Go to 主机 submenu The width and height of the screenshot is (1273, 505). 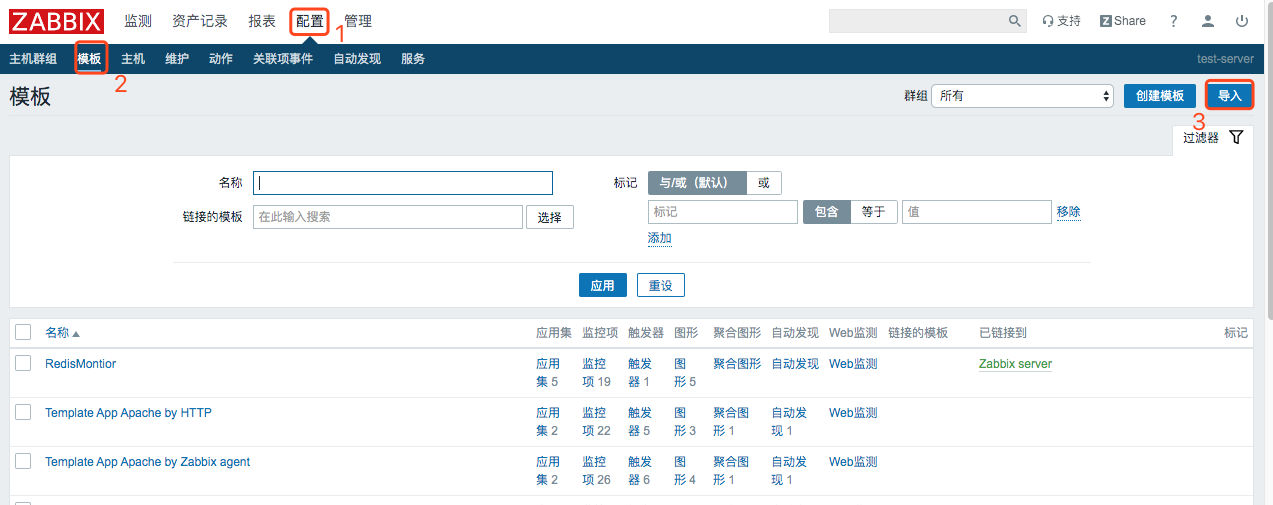click(133, 59)
